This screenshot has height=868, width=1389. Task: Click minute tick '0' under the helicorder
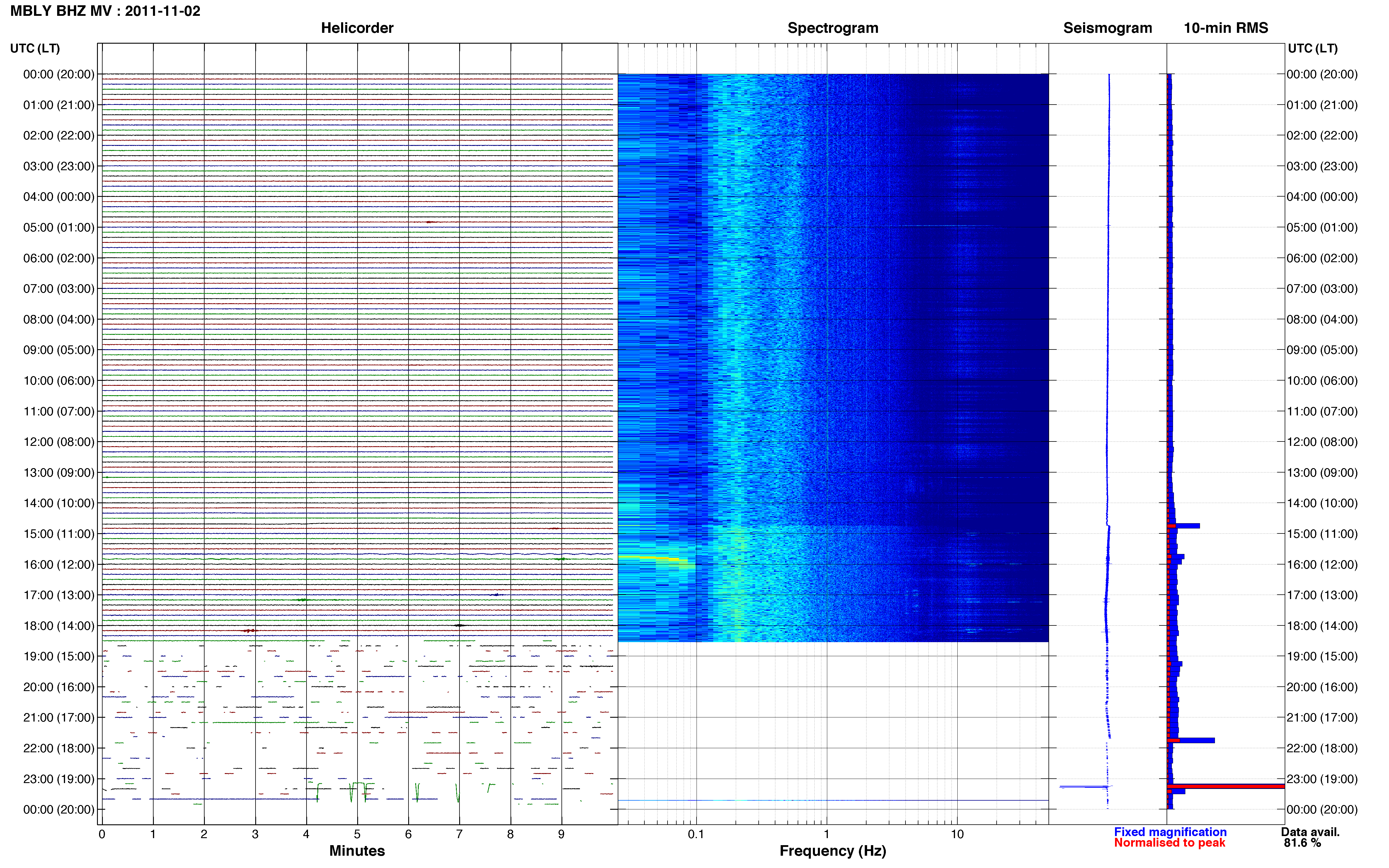pos(102,834)
